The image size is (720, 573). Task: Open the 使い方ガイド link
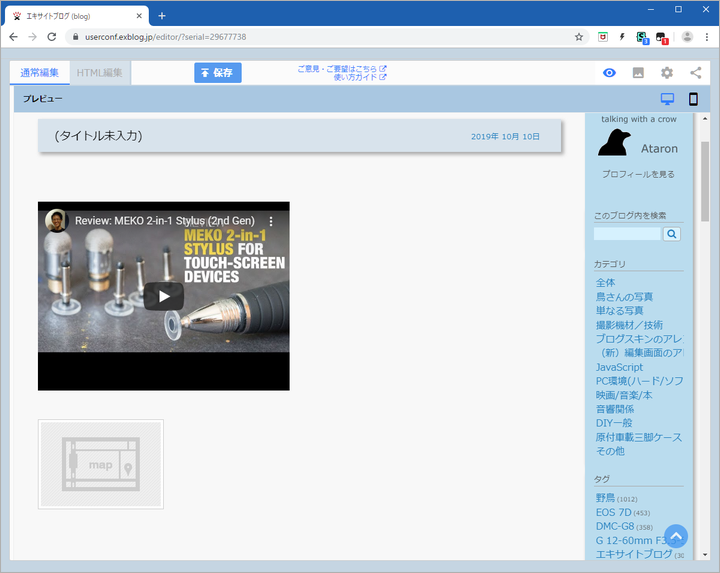tap(360, 77)
